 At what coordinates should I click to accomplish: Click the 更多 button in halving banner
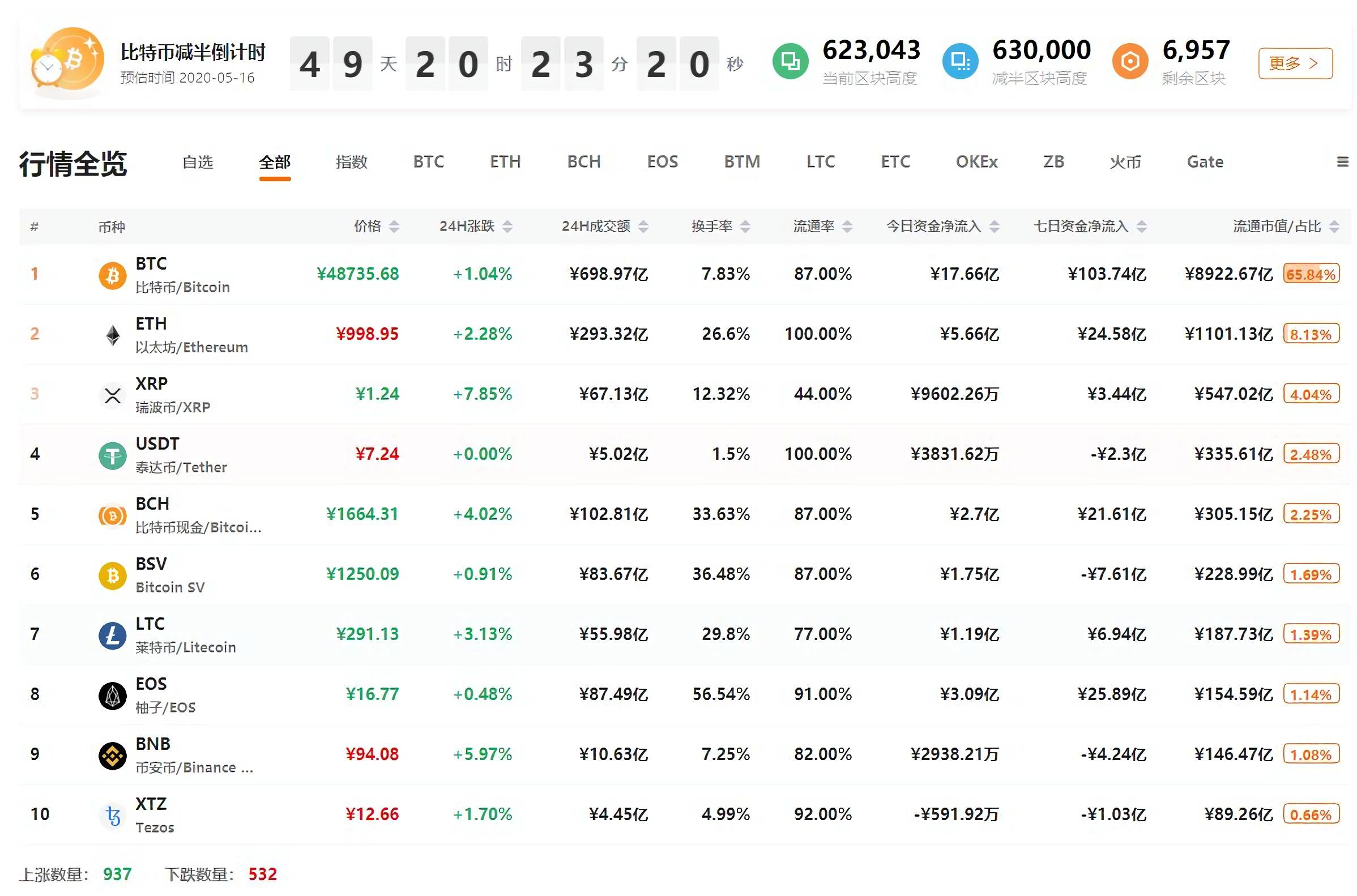pos(1295,63)
